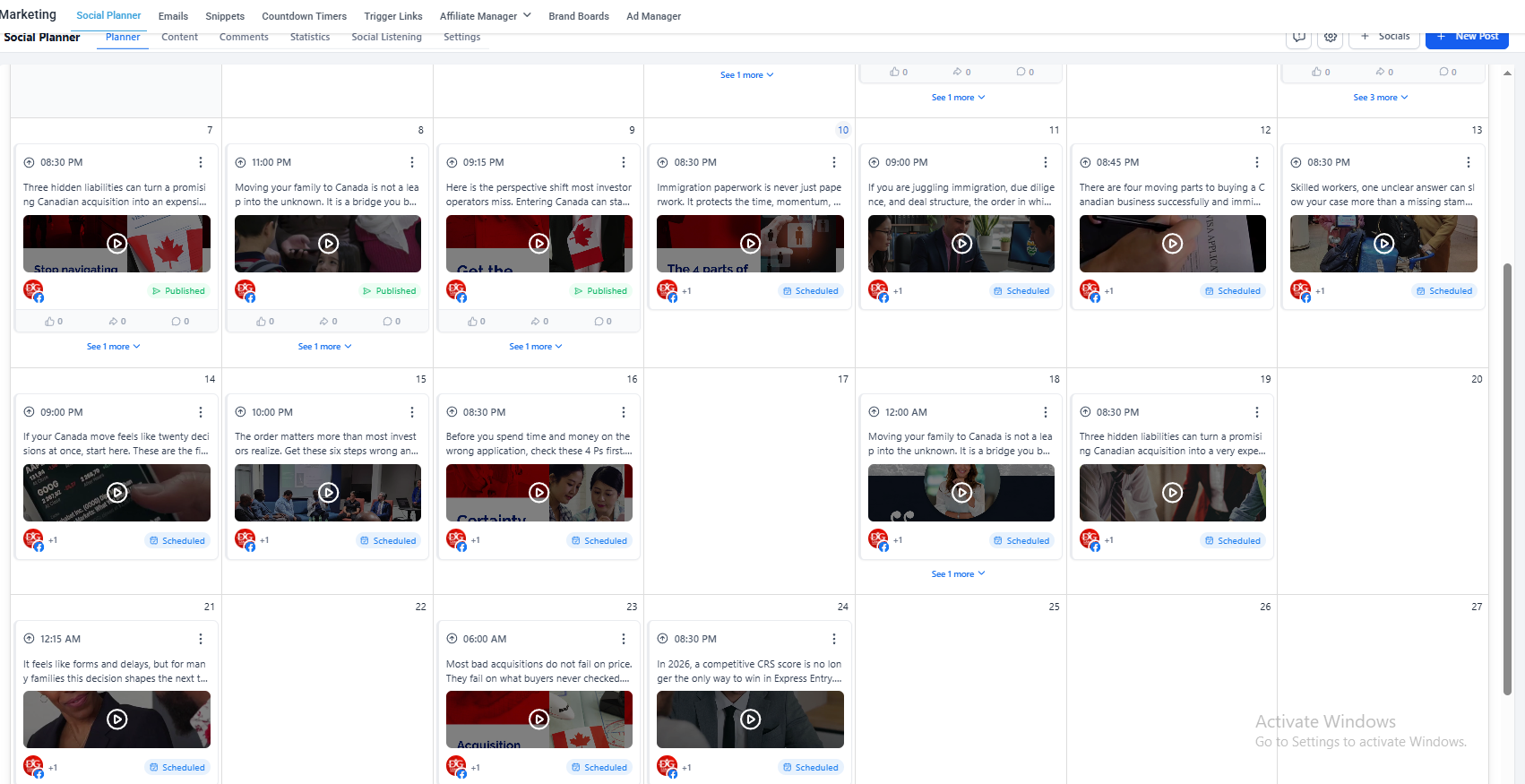Click the vertical scrollbar of the calendar
1525x784 pixels.
(1507, 478)
